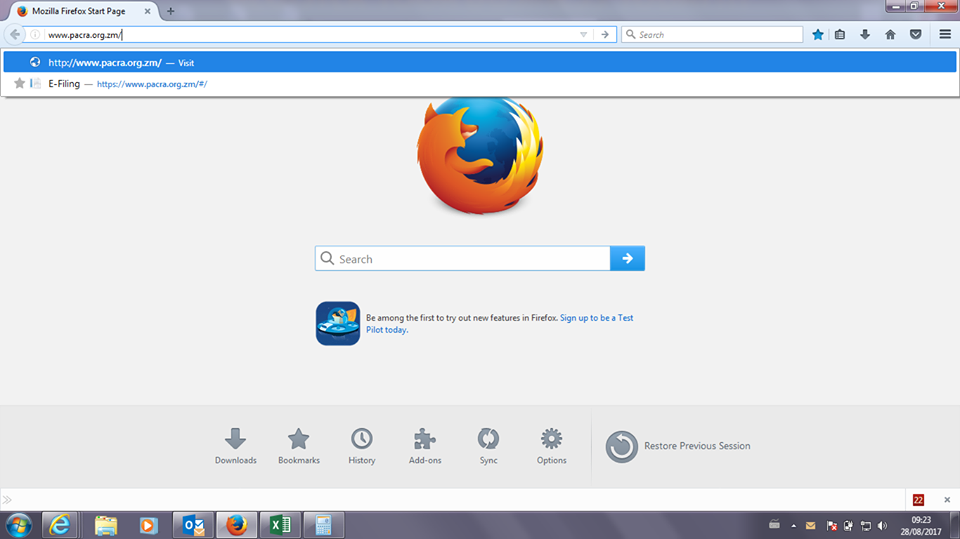Open Bookmarks from start page
Viewport: 960px width, 539px height.
coord(299,447)
